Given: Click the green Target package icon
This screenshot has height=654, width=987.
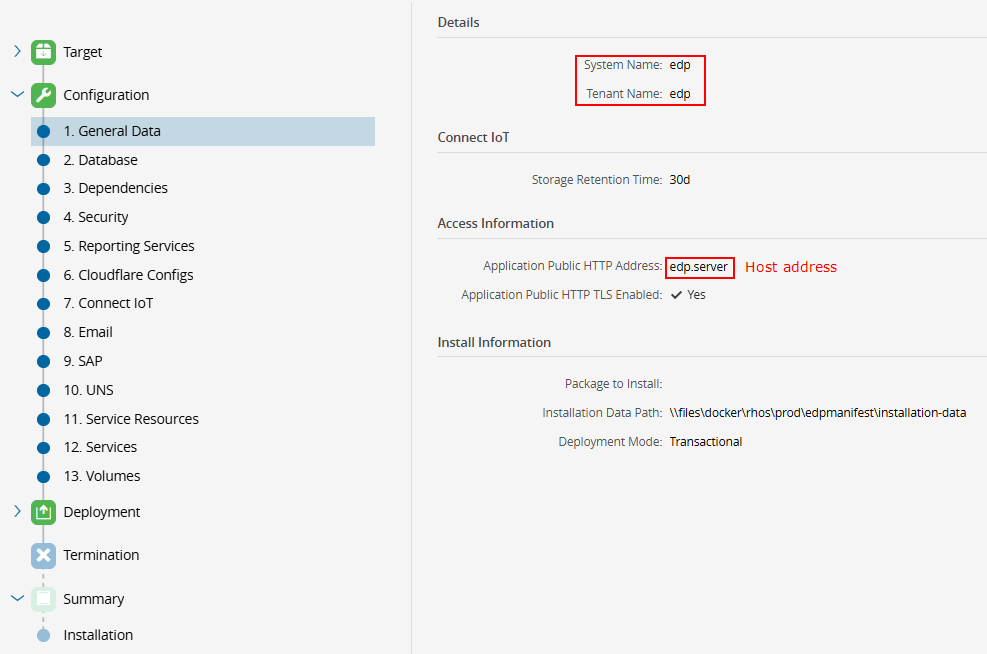Looking at the screenshot, I should pyautogui.click(x=43, y=52).
